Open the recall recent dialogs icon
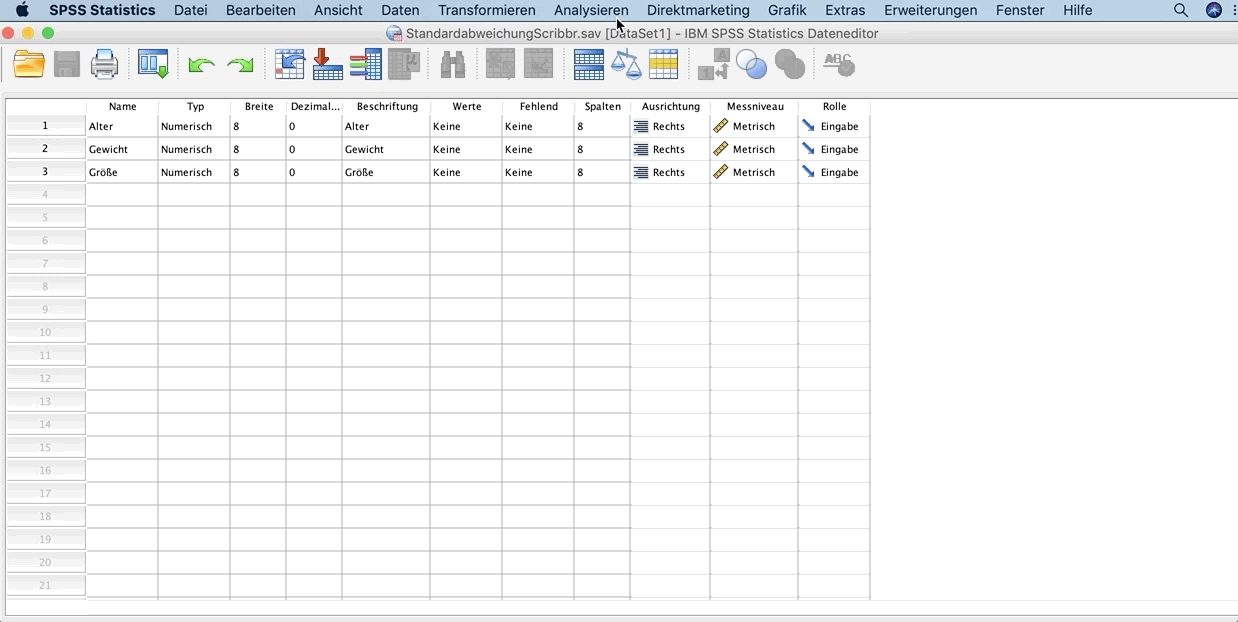The width and height of the screenshot is (1238, 622). [153, 65]
